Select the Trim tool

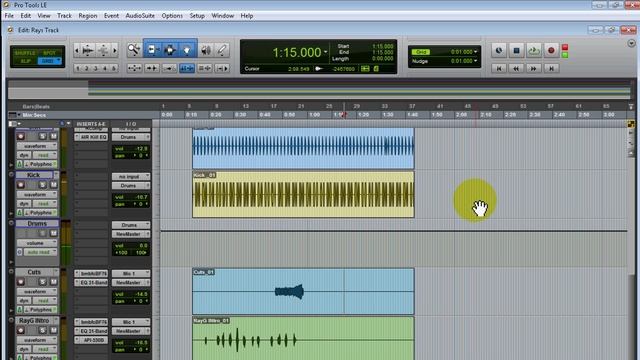152,50
